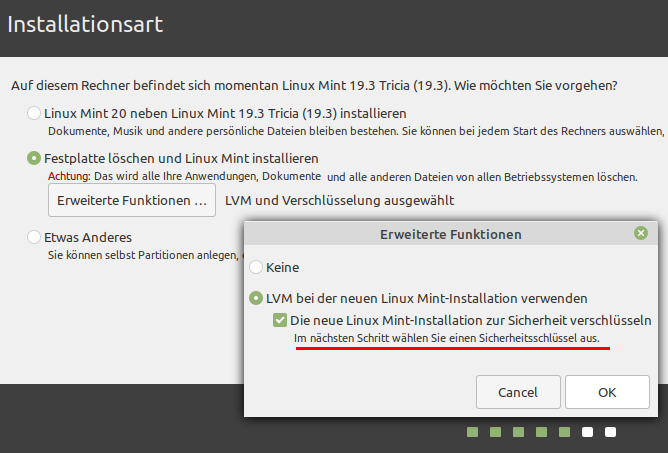Click the third green progress dot
The height and width of the screenshot is (453, 668).
[x=518, y=432]
